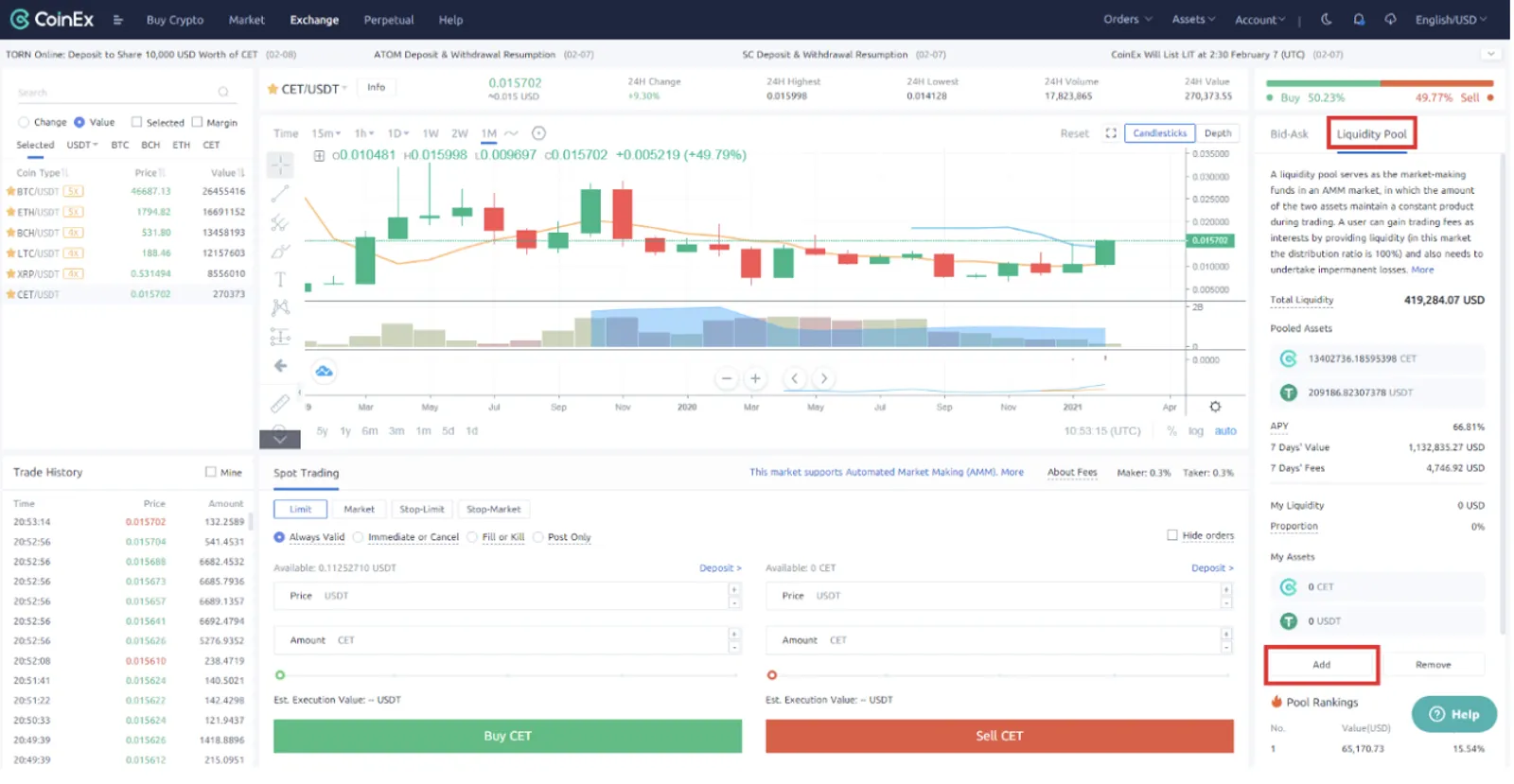The image size is (1514, 784).
Task: Switch to dark mode with the moon icon
Action: point(1326,19)
